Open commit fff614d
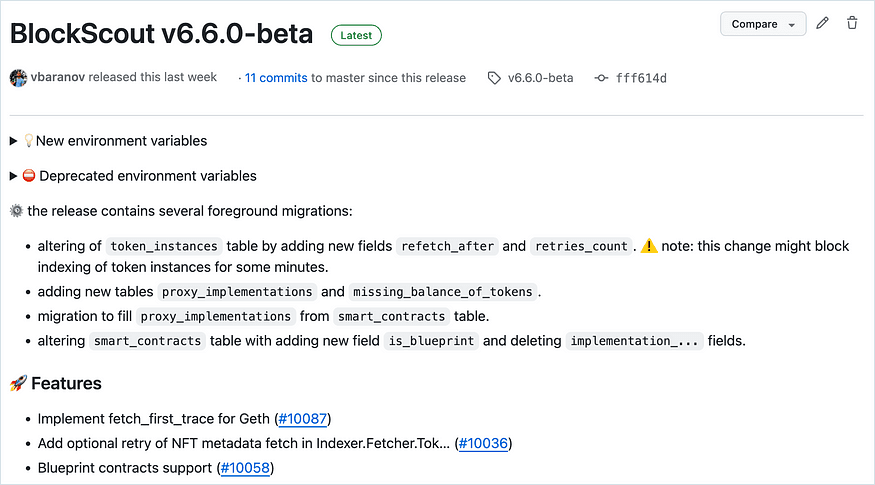The image size is (875, 485). pyautogui.click(x=641, y=78)
